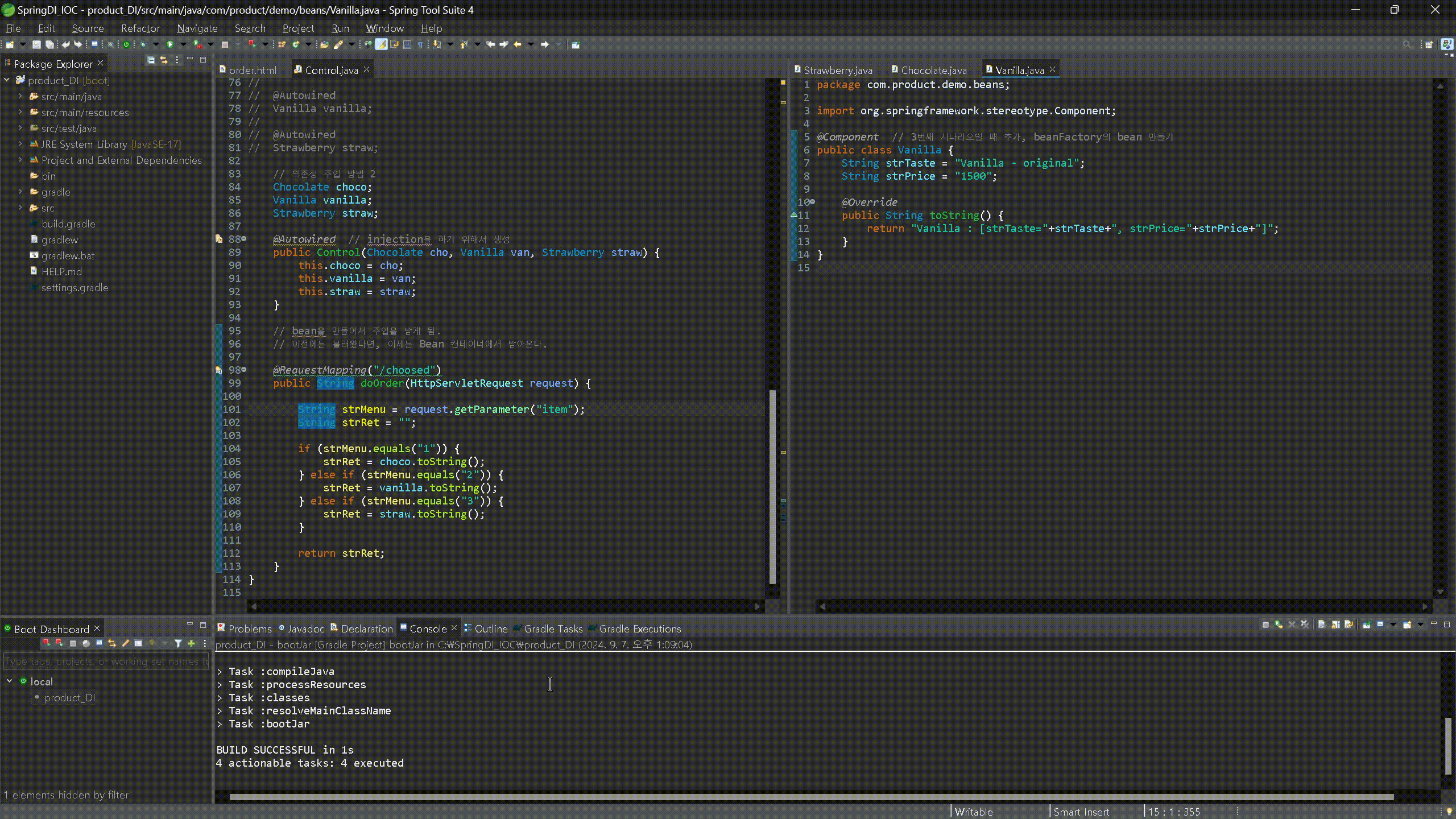
Task: Click the Pin Console icon
Action: click(x=1366, y=624)
